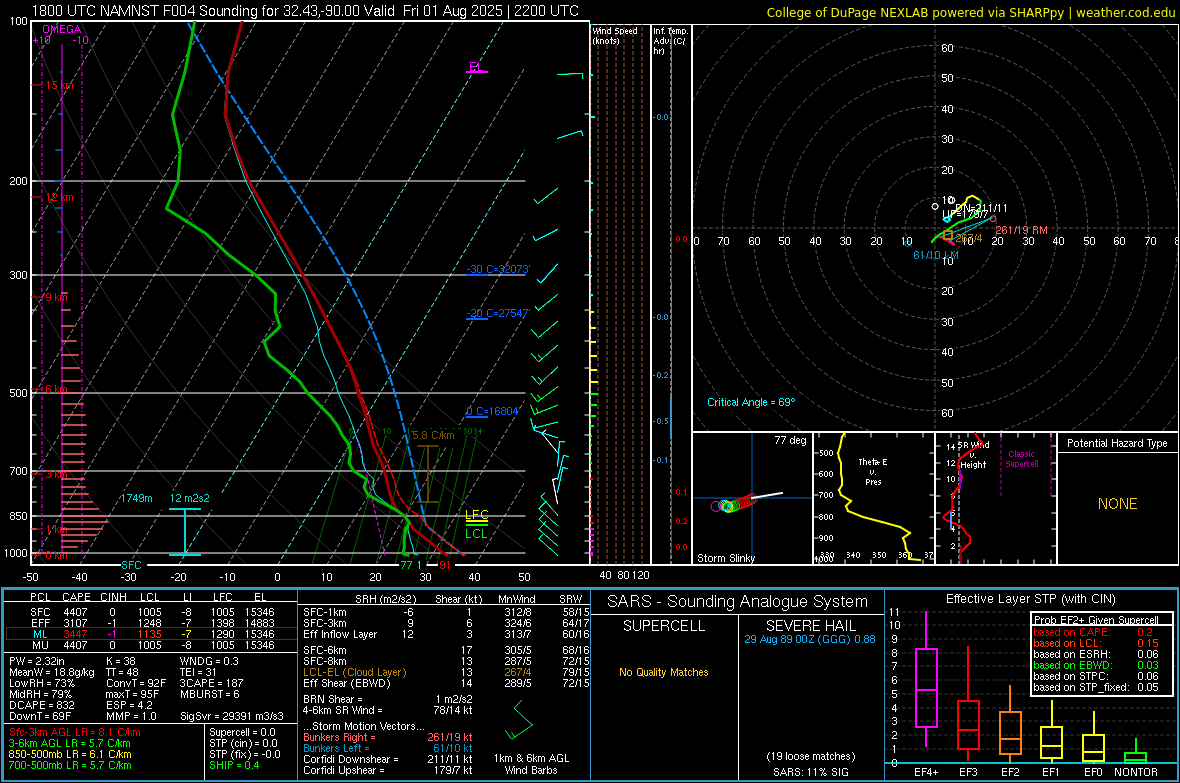Open the '29 Aug 89 00Z (GGG) 0.88' hail analogue
The image size is (1180, 783).
[810, 639]
